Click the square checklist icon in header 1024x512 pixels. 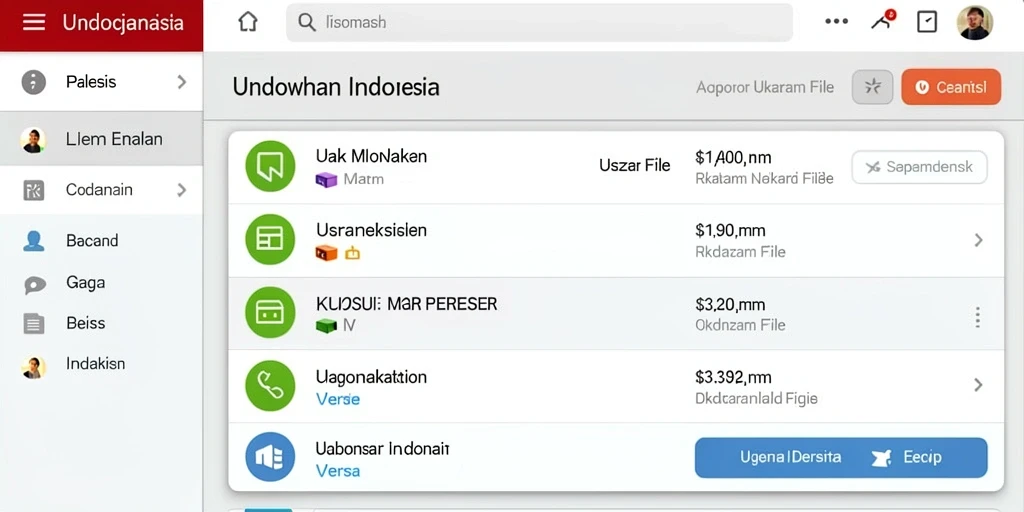pos(927,22)
